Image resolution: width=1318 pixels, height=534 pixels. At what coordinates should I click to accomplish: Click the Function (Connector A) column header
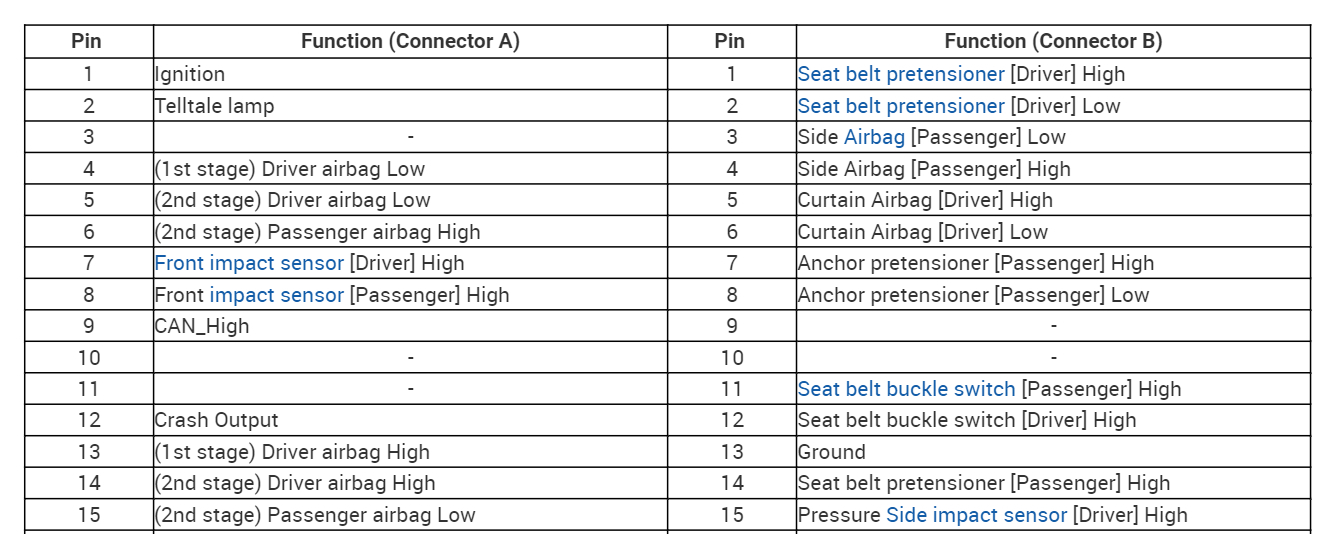(410, 41)
